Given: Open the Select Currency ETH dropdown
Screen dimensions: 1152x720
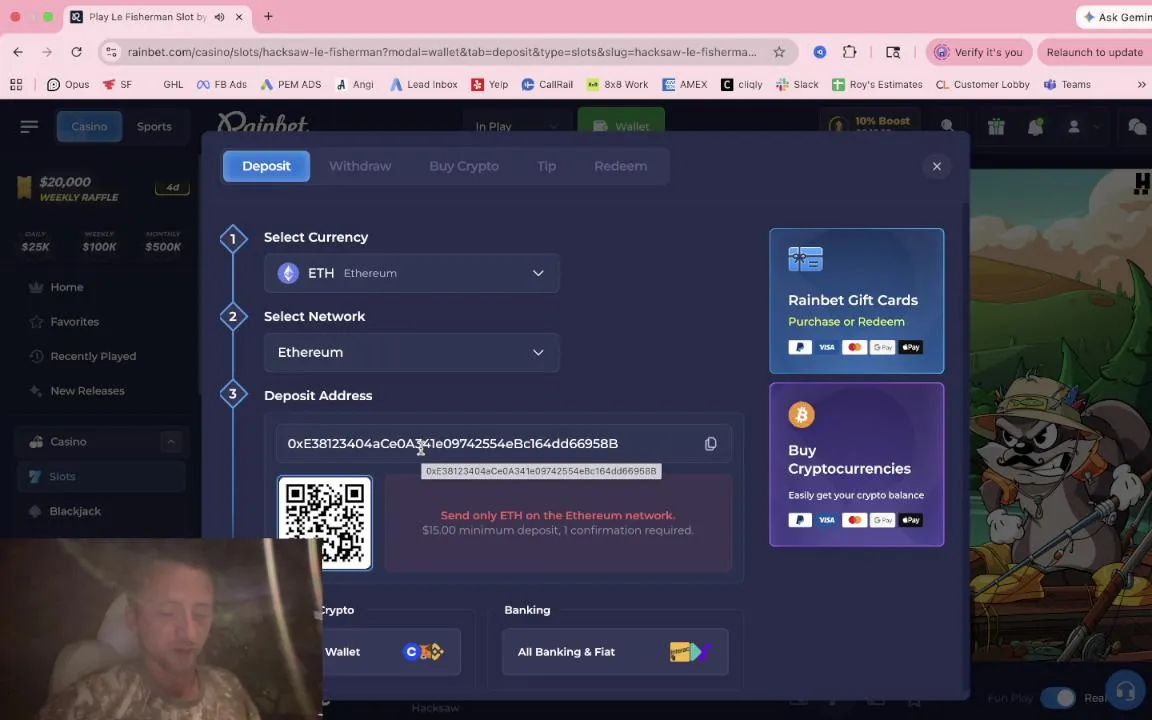Looking at the screenshot, I should (x=411, y=273).
